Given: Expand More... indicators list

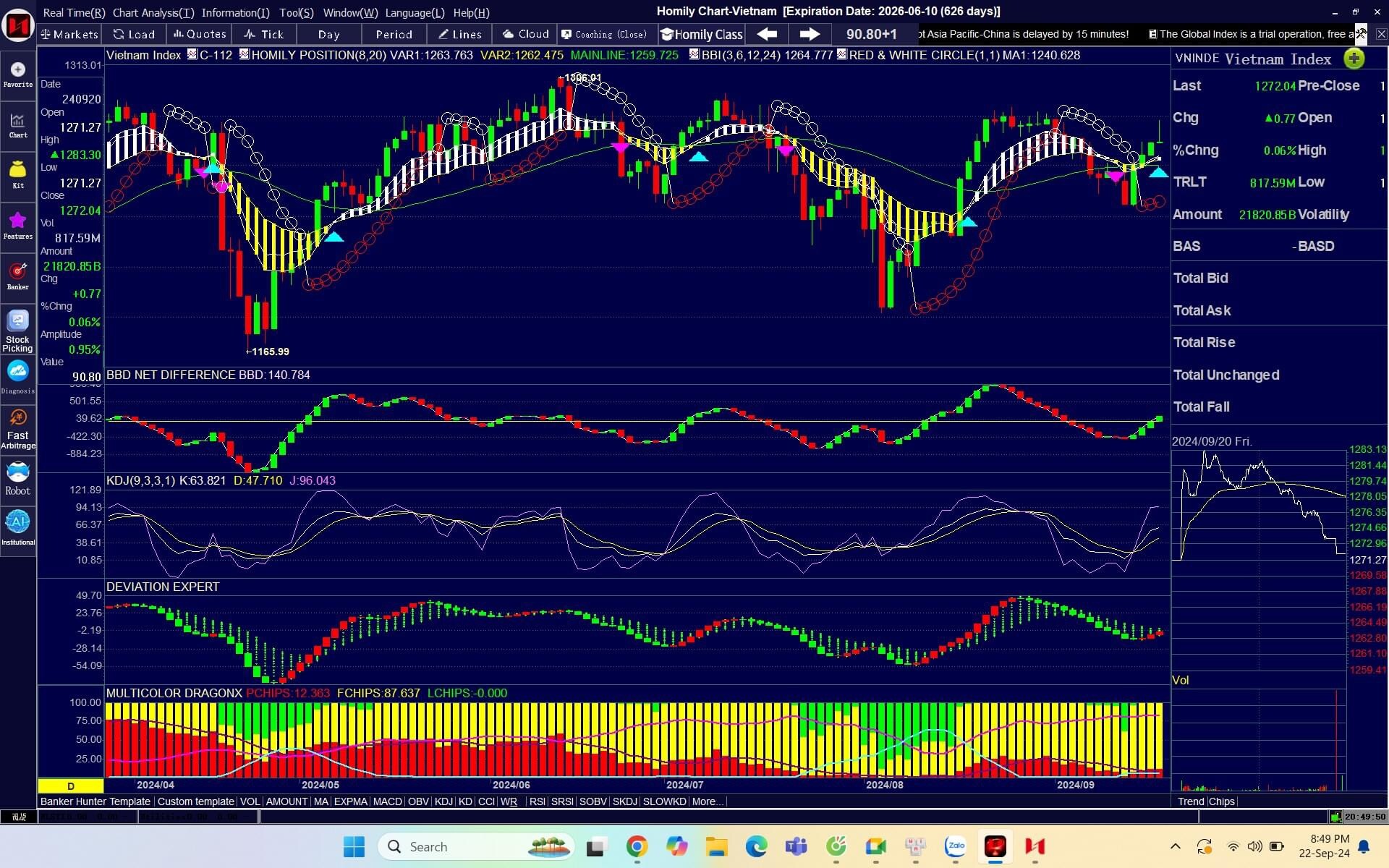Looking at the screenshot, I should (708, 801).
